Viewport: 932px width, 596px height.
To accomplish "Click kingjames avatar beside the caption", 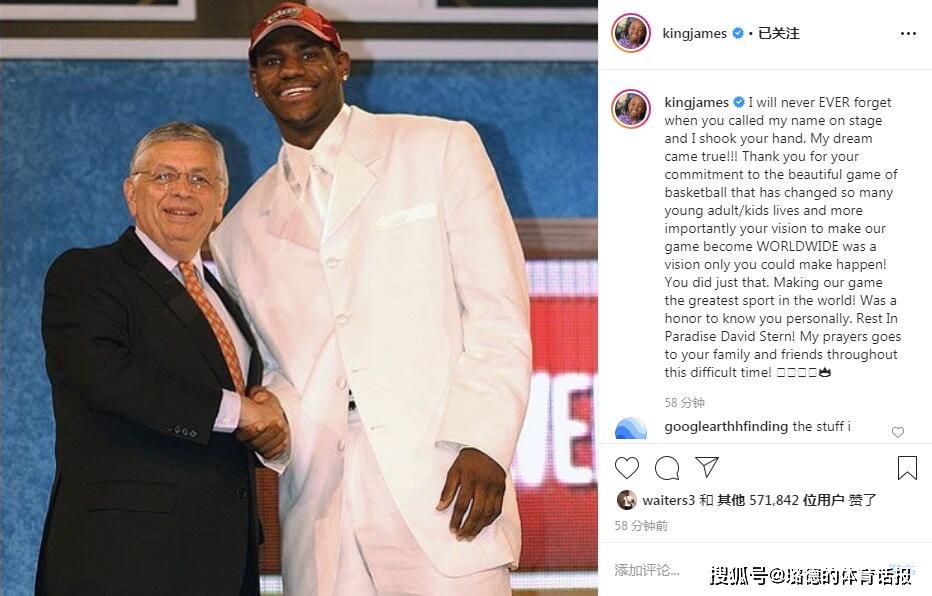I will point(631,109).
